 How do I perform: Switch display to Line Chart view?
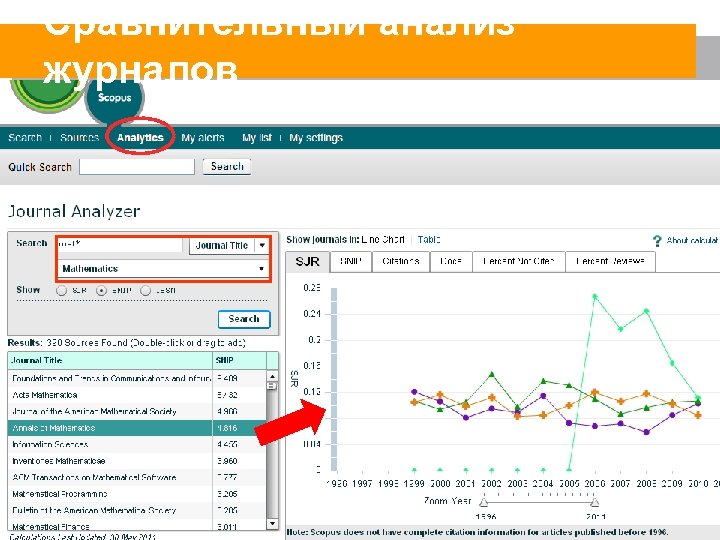(382, 240)
